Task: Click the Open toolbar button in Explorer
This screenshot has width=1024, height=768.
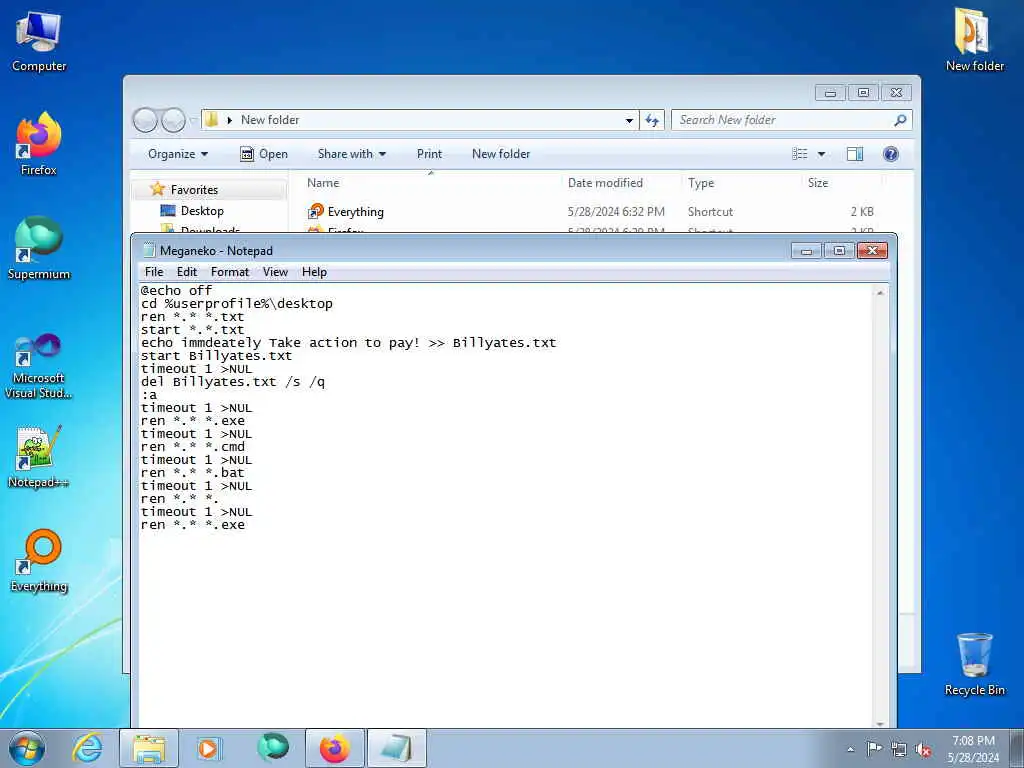Action: (264, 154)
